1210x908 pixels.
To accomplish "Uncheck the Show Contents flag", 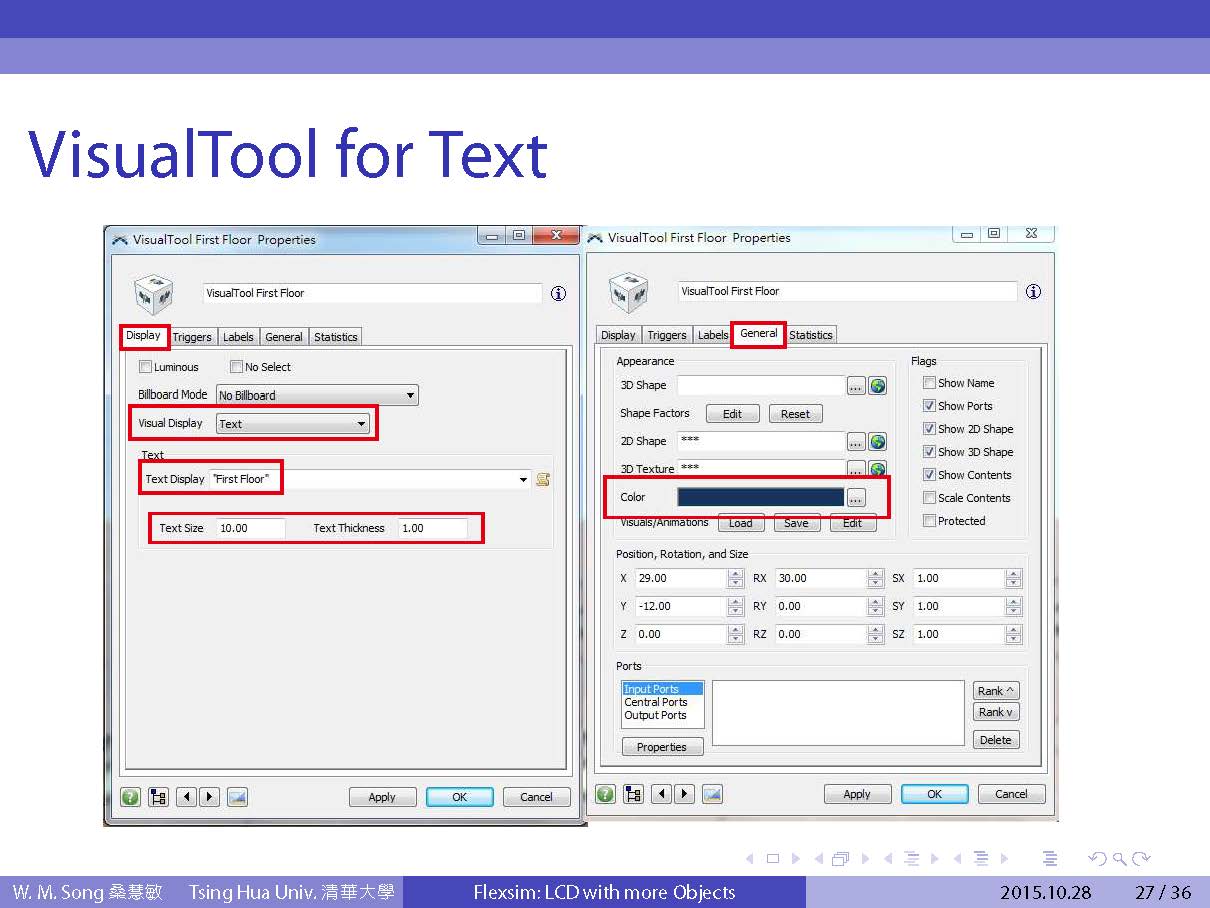I will tap(929, 475).
